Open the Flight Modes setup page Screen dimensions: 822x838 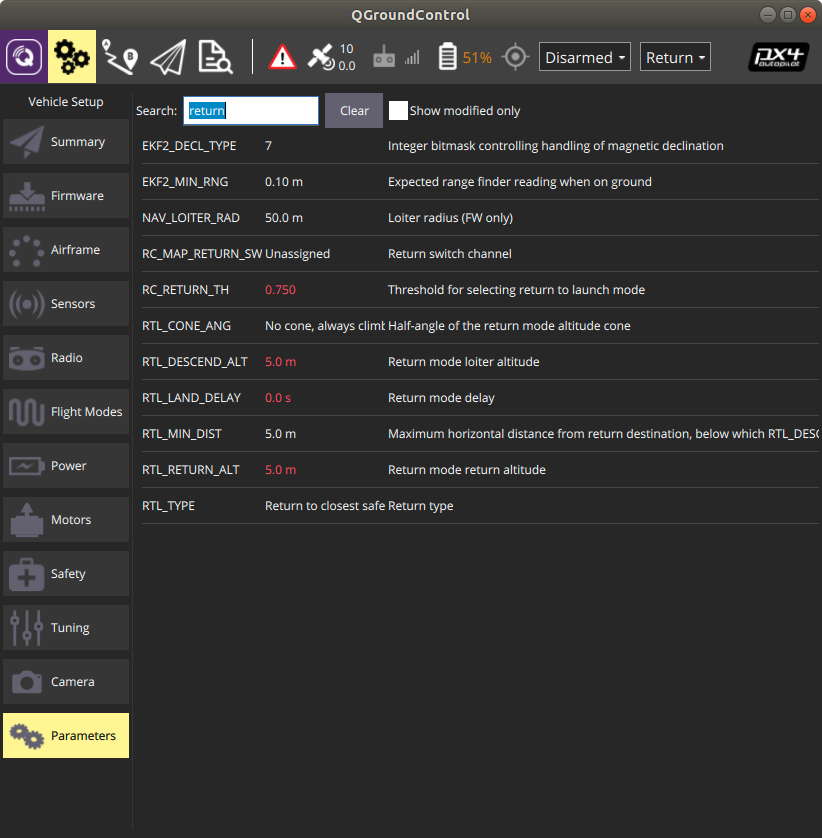tap(66, 412)
